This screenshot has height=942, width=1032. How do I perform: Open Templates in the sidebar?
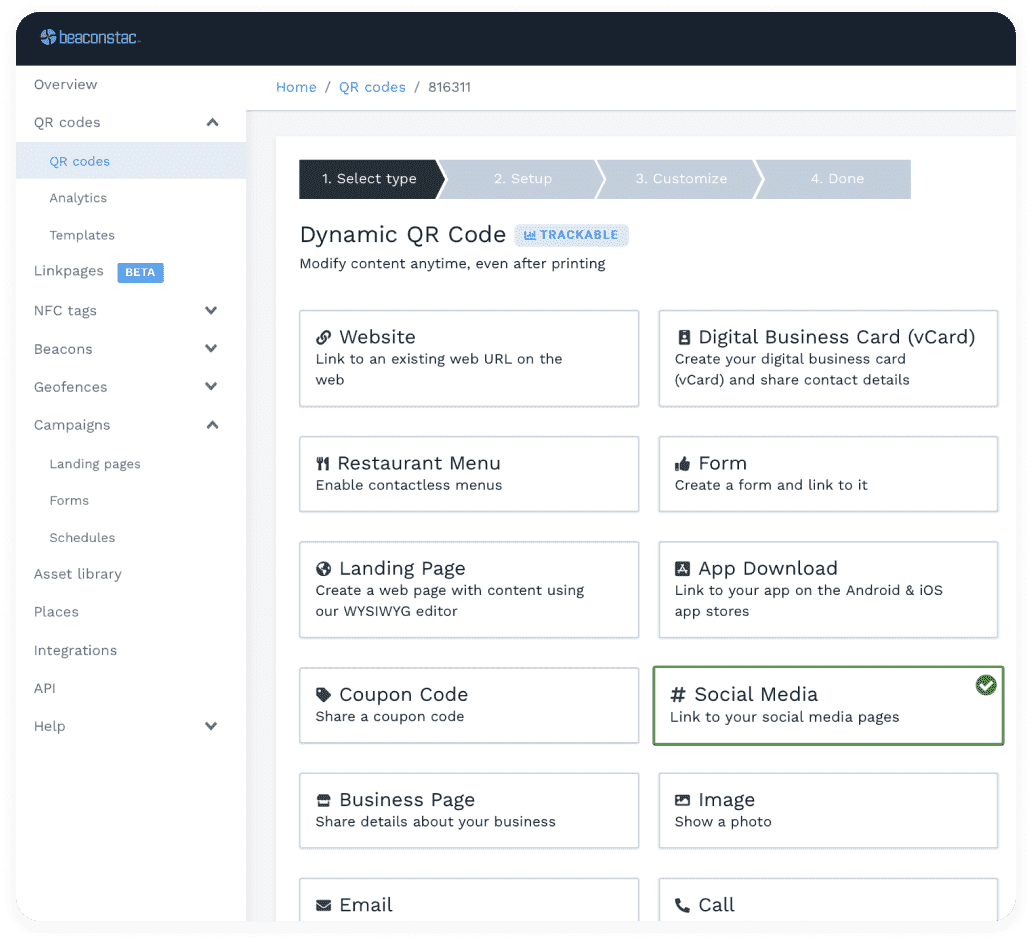point(82,235)
